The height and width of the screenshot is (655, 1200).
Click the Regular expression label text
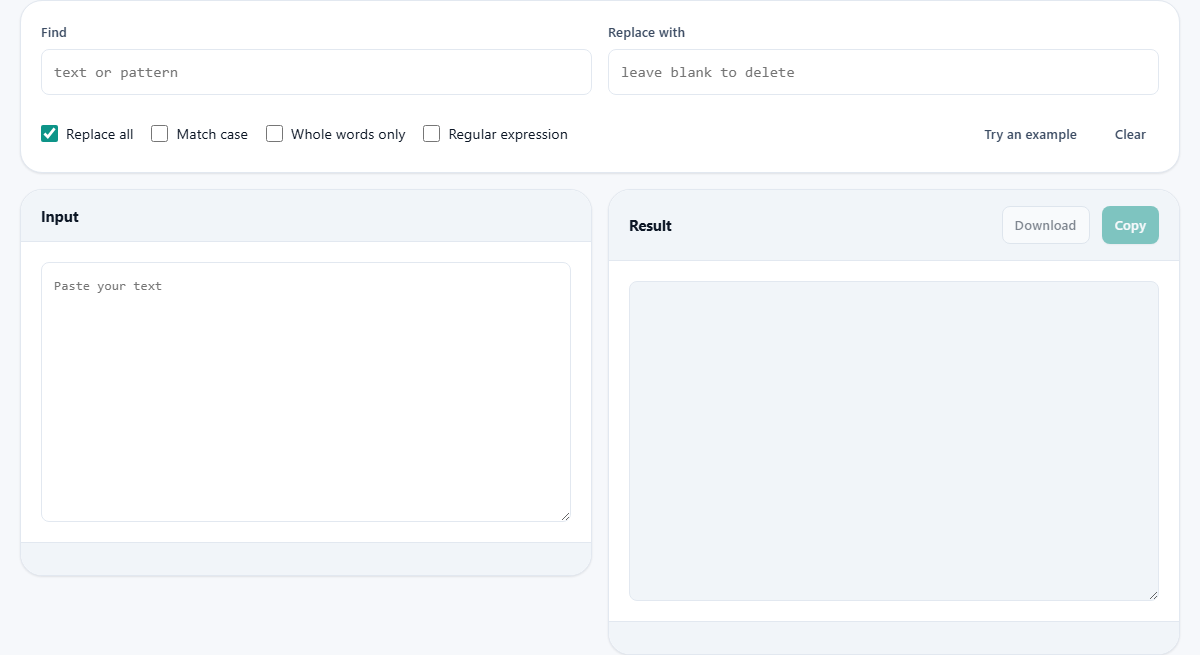(508, 134)
